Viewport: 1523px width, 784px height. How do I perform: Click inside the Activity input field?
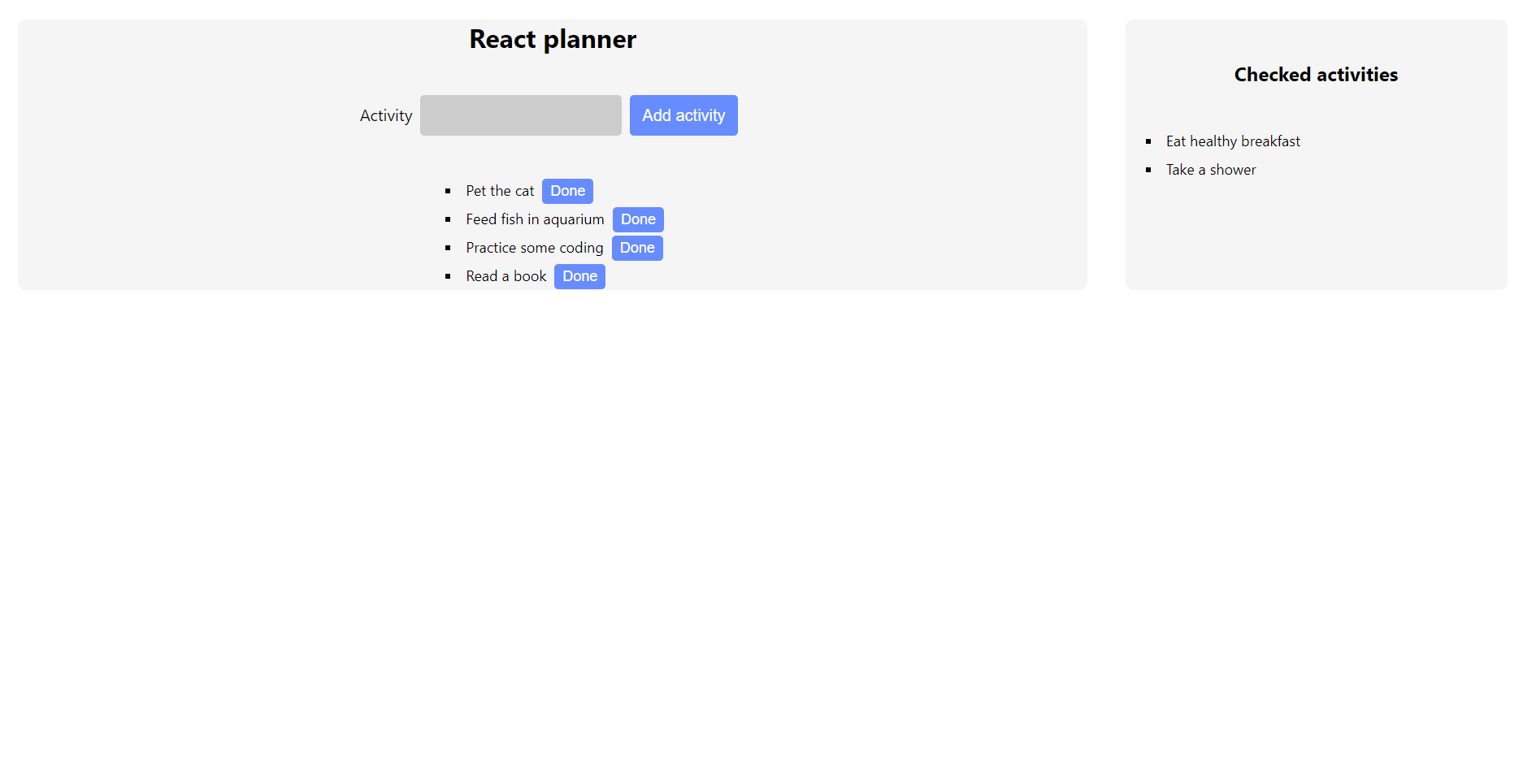[x=519, y=115]
